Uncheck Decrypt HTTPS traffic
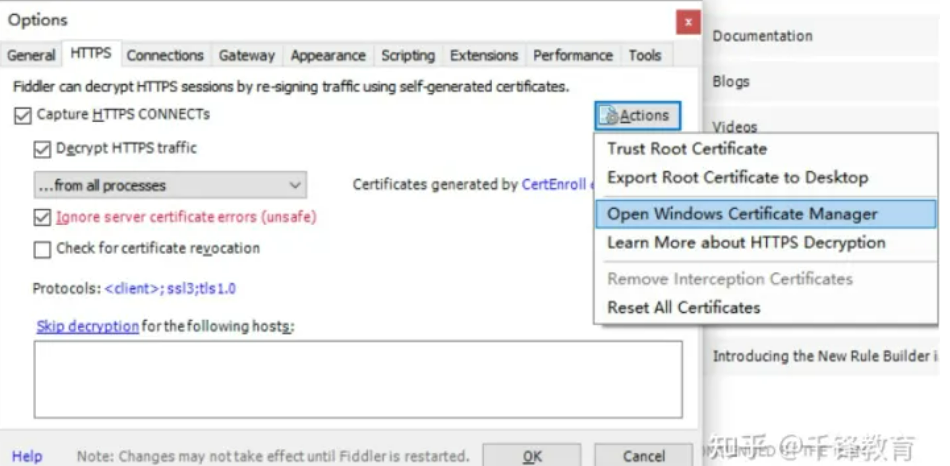Viewport: 950px width, 466px height. pos(42,149)
